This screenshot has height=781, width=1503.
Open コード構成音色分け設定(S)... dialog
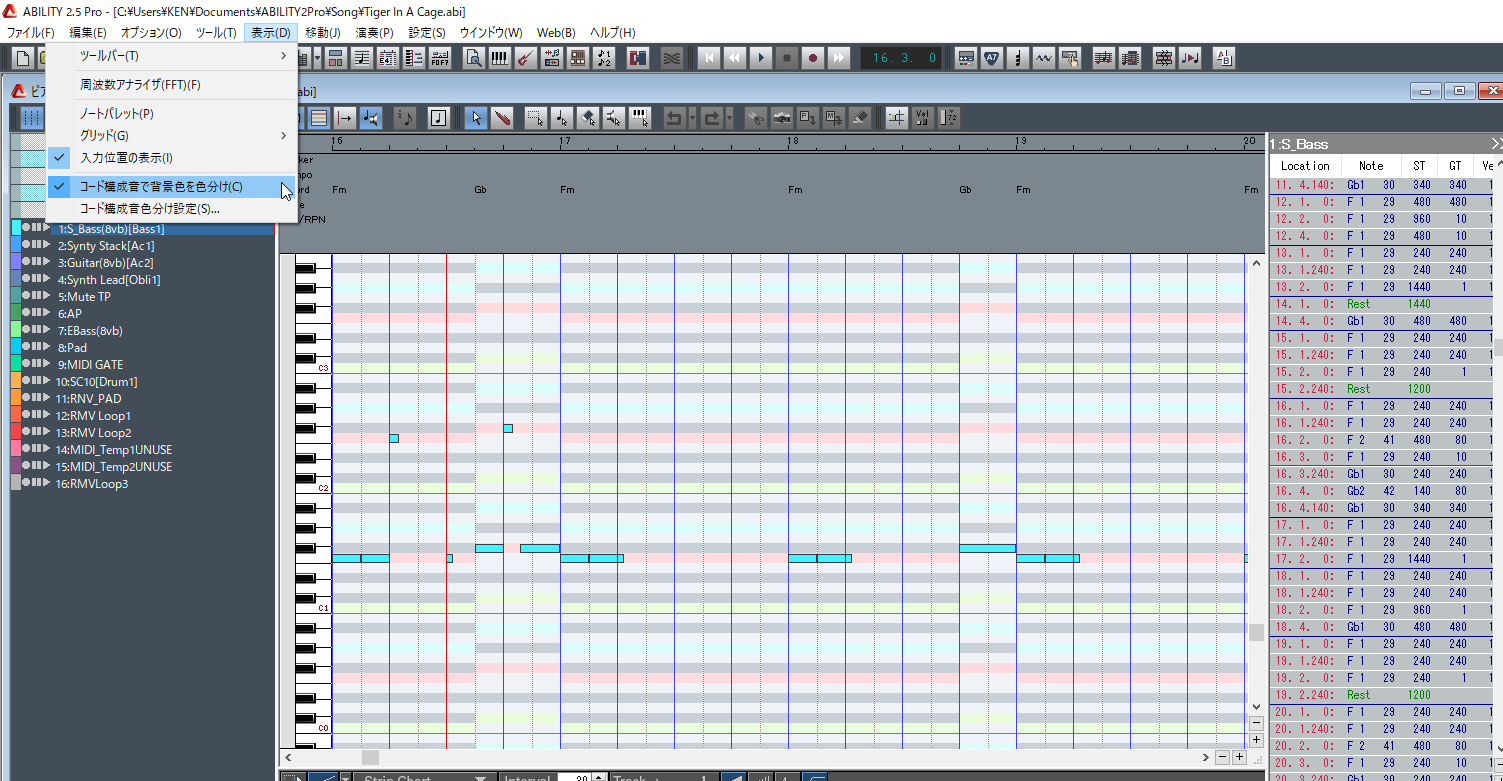[x=172, y=209]
